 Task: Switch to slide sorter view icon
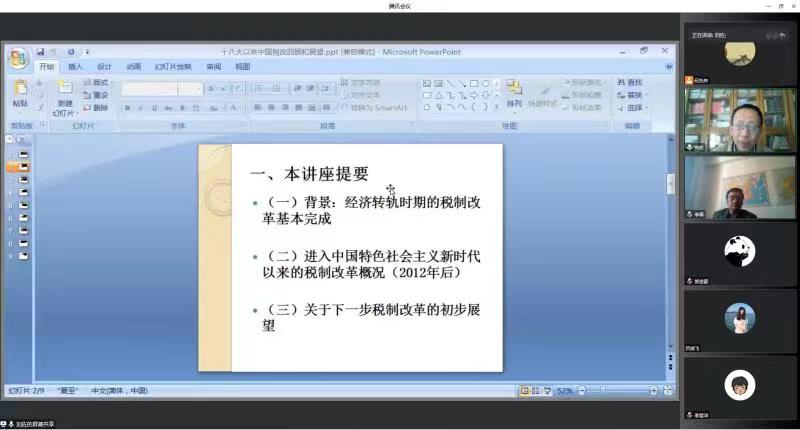click(x=535, y=390)
